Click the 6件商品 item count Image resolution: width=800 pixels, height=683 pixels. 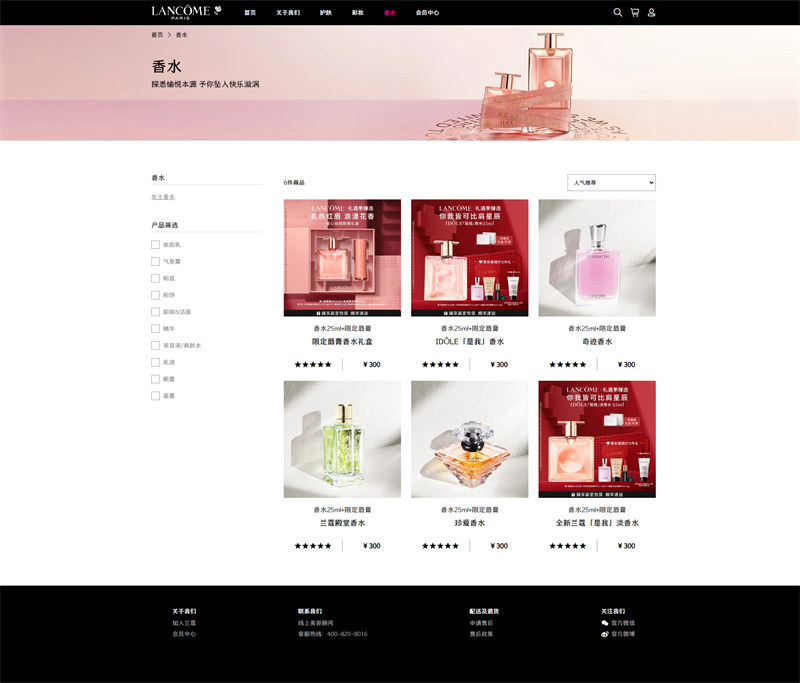(294, 183)
